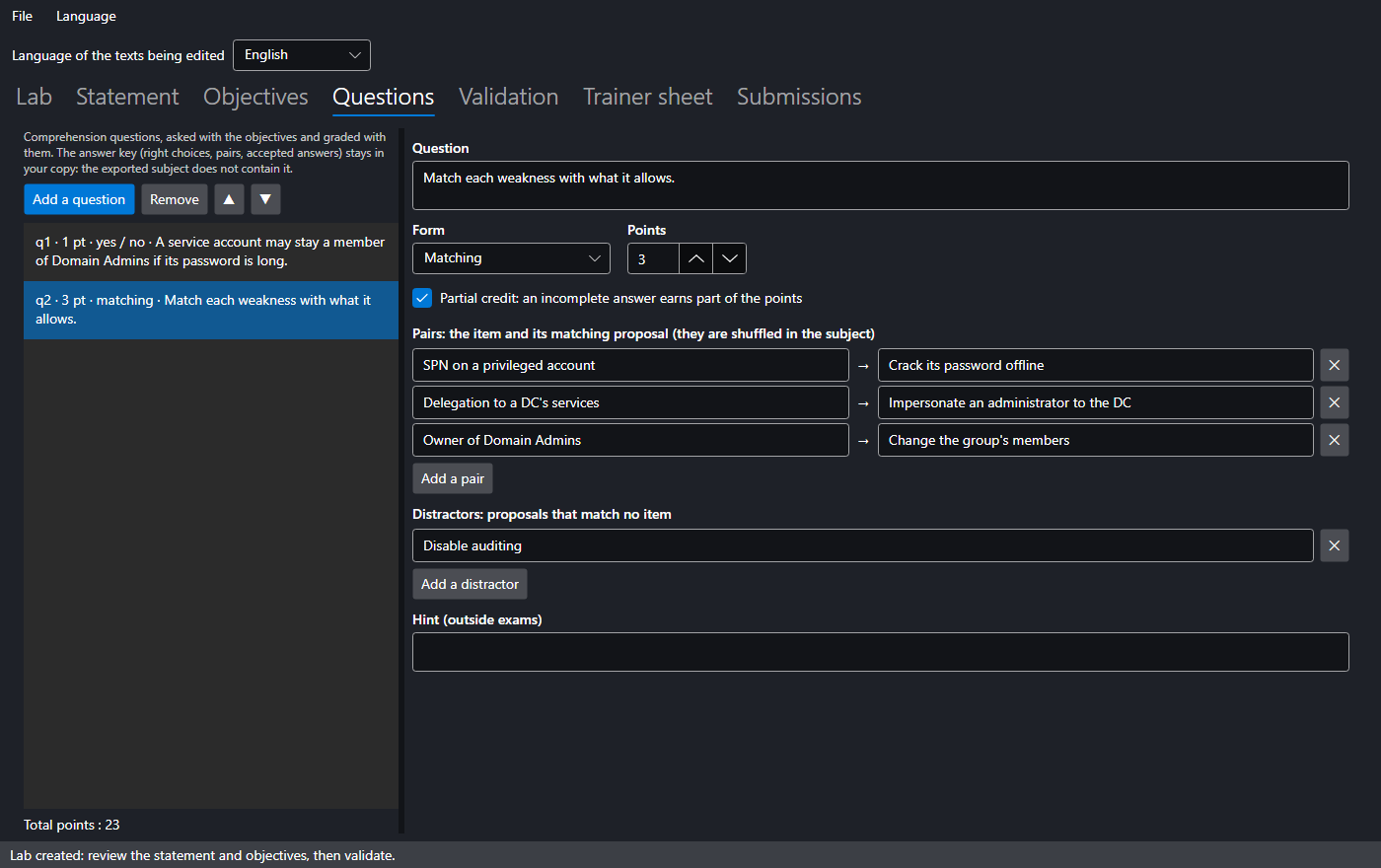1381x868 pixels.
Task: Click the Add a distractor button
Action: (x=470, y=584)
